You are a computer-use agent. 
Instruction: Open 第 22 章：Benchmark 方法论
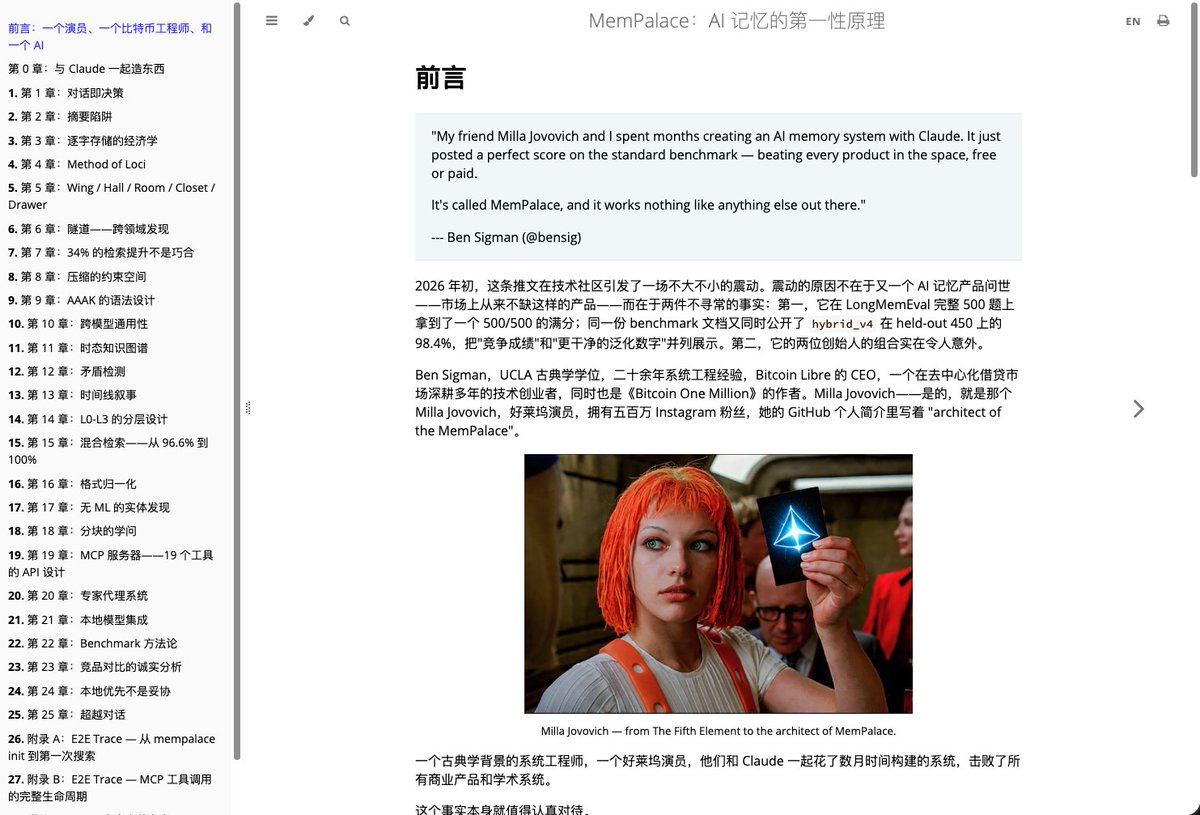click(93, 643)
